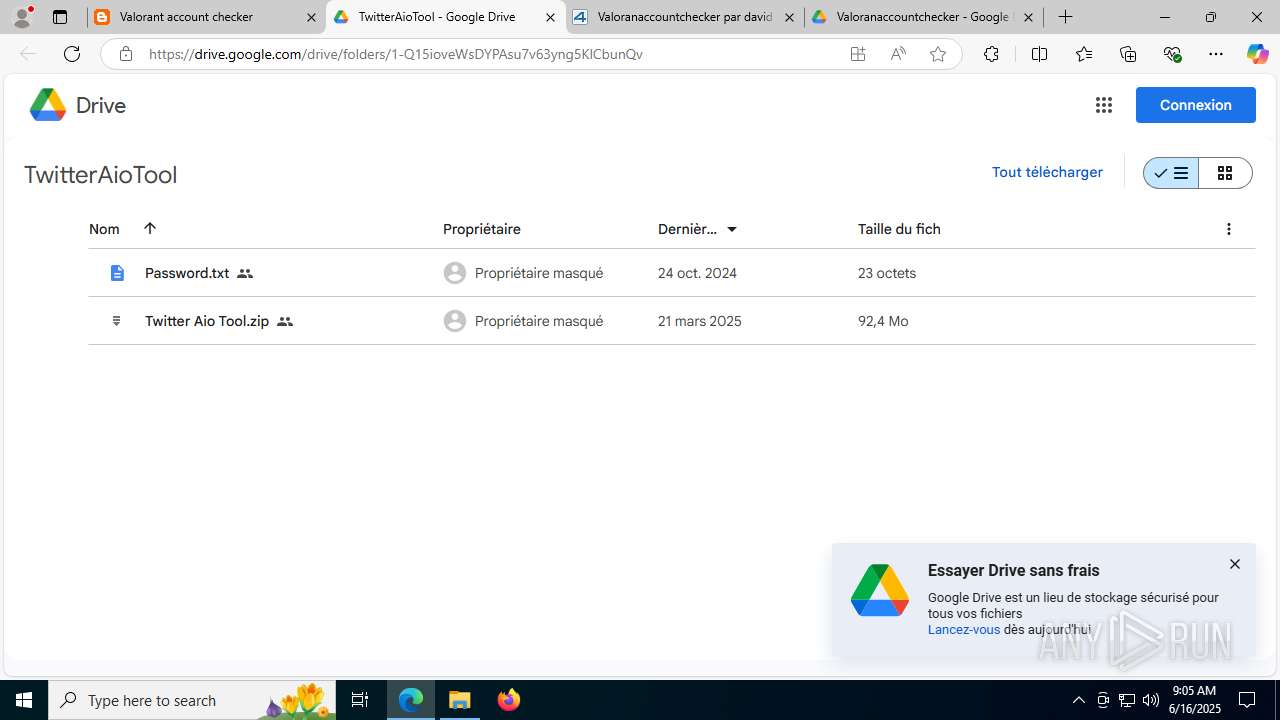Close the Valoranaccountchecker par david tab

[789, 17]
